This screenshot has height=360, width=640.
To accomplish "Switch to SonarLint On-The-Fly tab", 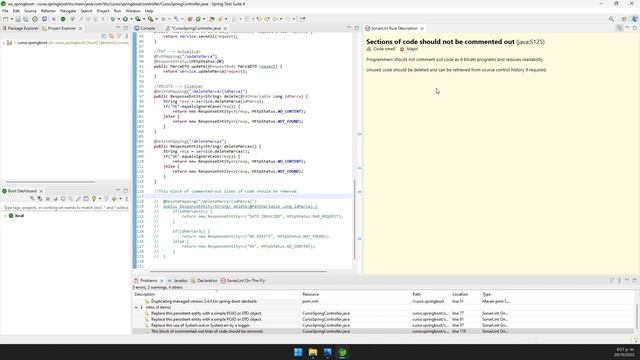I will click(x=243, y=281).
